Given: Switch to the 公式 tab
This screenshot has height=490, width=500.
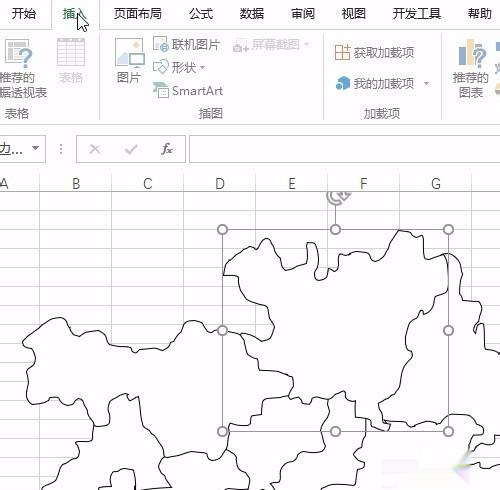Looking at the screenshot, I should (201, 14).
